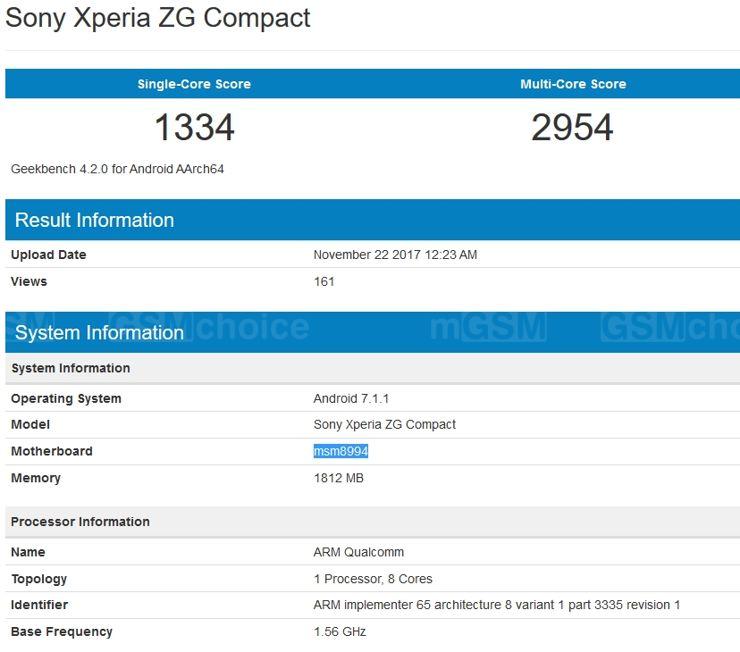Click the Geekbench 4.2.0 for Android AArch64 text
The image size is (740, 652).
coord(117,169)
